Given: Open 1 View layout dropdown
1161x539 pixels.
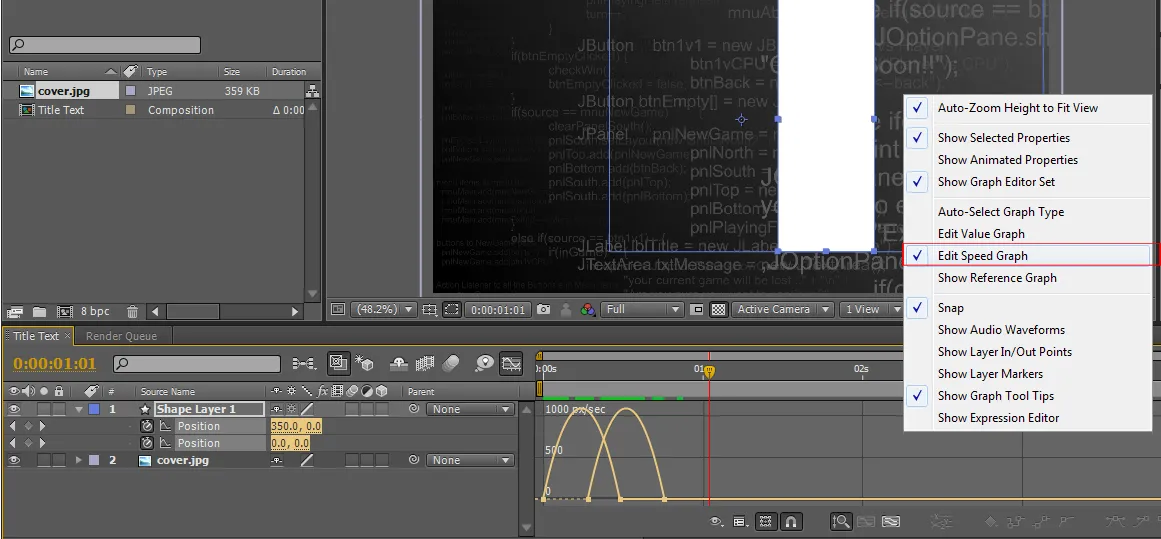Looking at the screenshot, I should 871,309.
